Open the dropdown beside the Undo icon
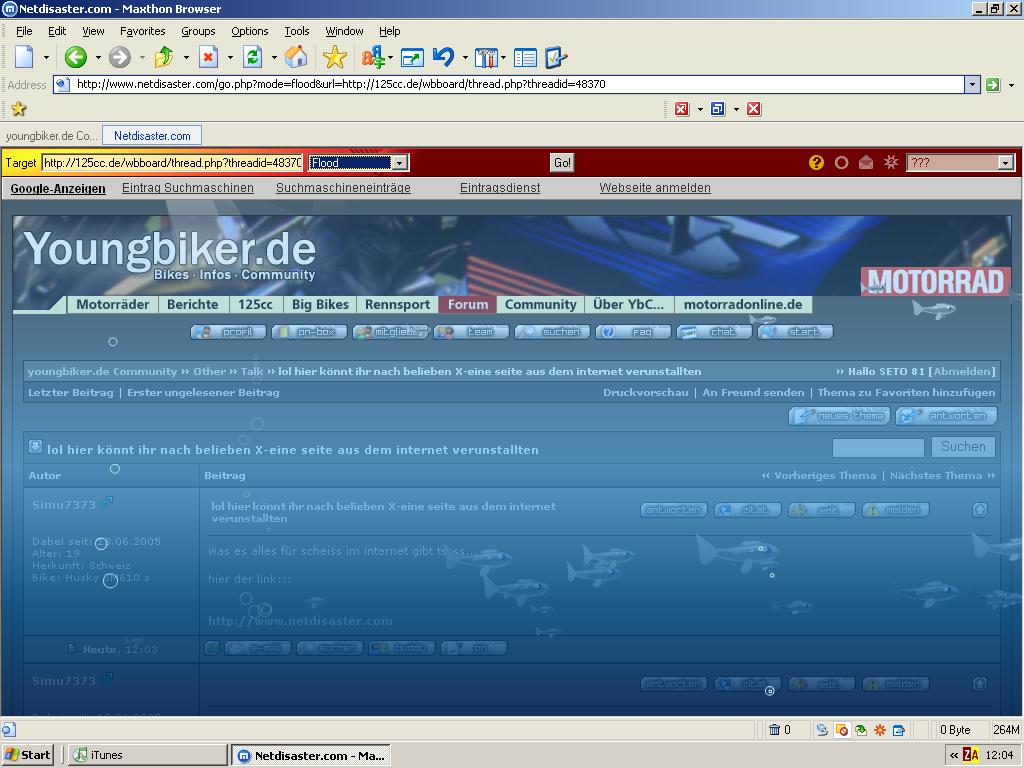The height and width of the screenshot is (768, 1024). coord(465,57)
